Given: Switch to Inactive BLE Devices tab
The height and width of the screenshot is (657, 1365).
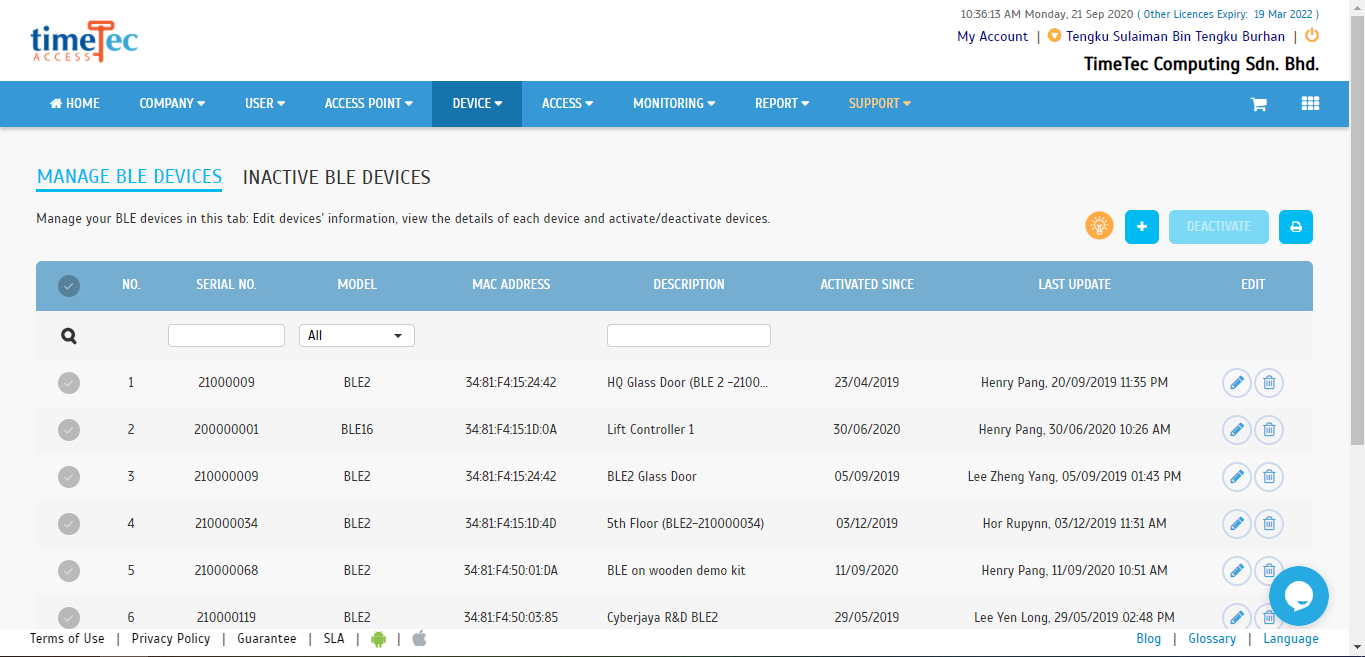Looking at the screenshot, I should click(337, 178).
